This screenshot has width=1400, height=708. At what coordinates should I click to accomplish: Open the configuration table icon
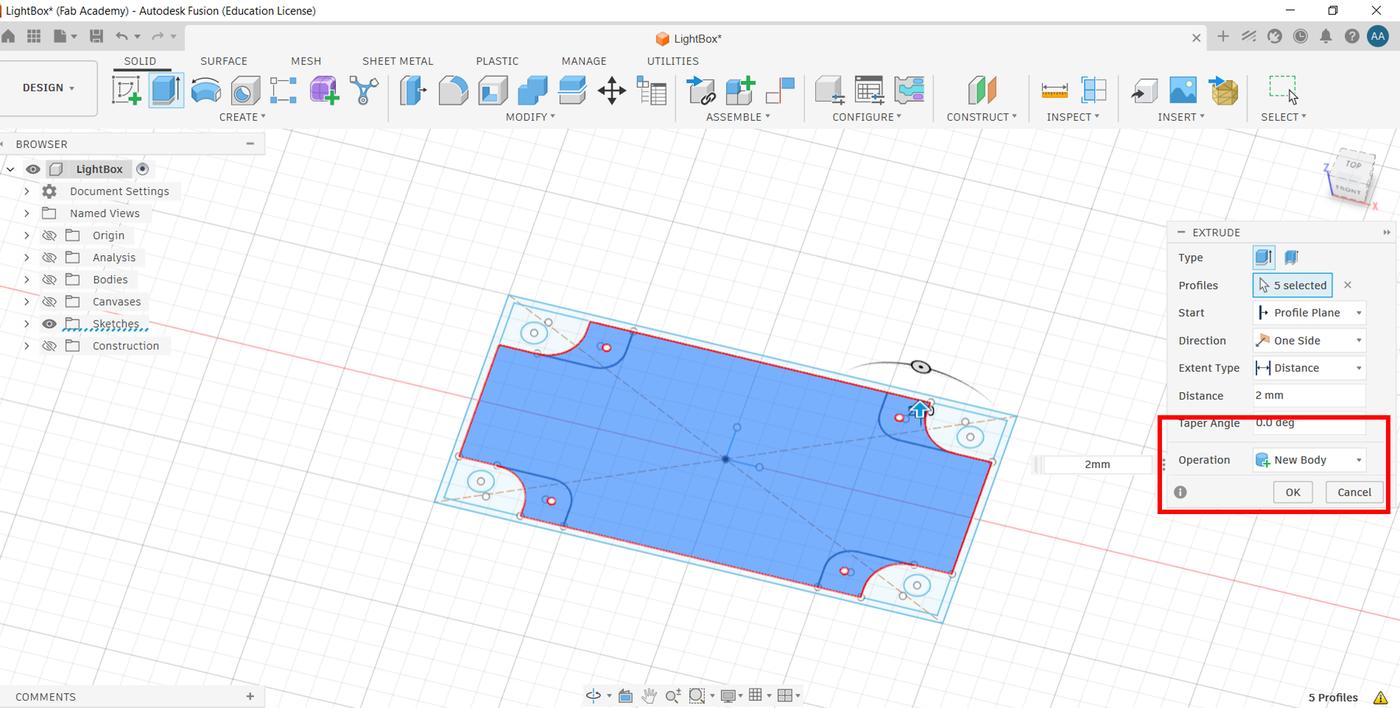click(869, 91)
